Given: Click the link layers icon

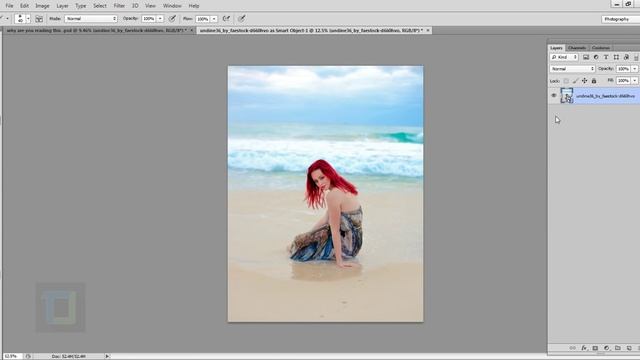Looking at the screenshot, I should coord(573,348).
